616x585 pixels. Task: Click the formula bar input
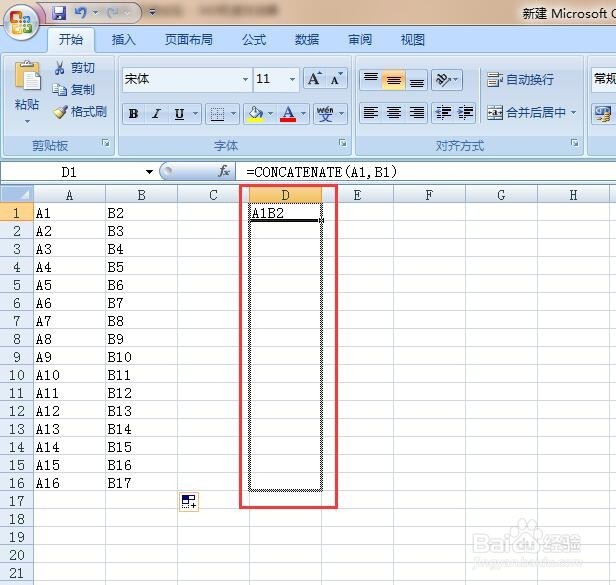pos(426,172)
